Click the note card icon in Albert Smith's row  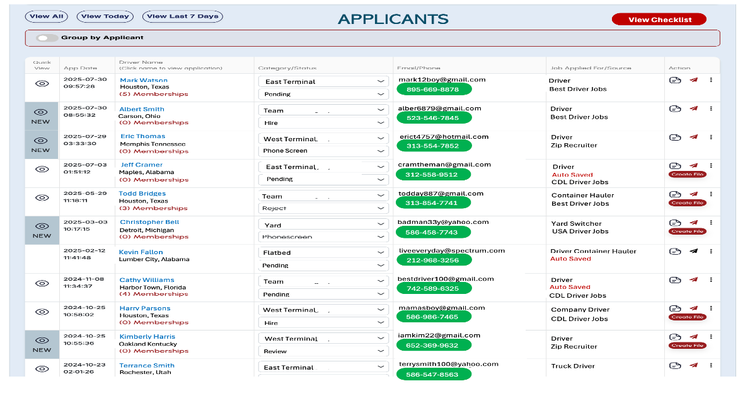click(674, 109)
